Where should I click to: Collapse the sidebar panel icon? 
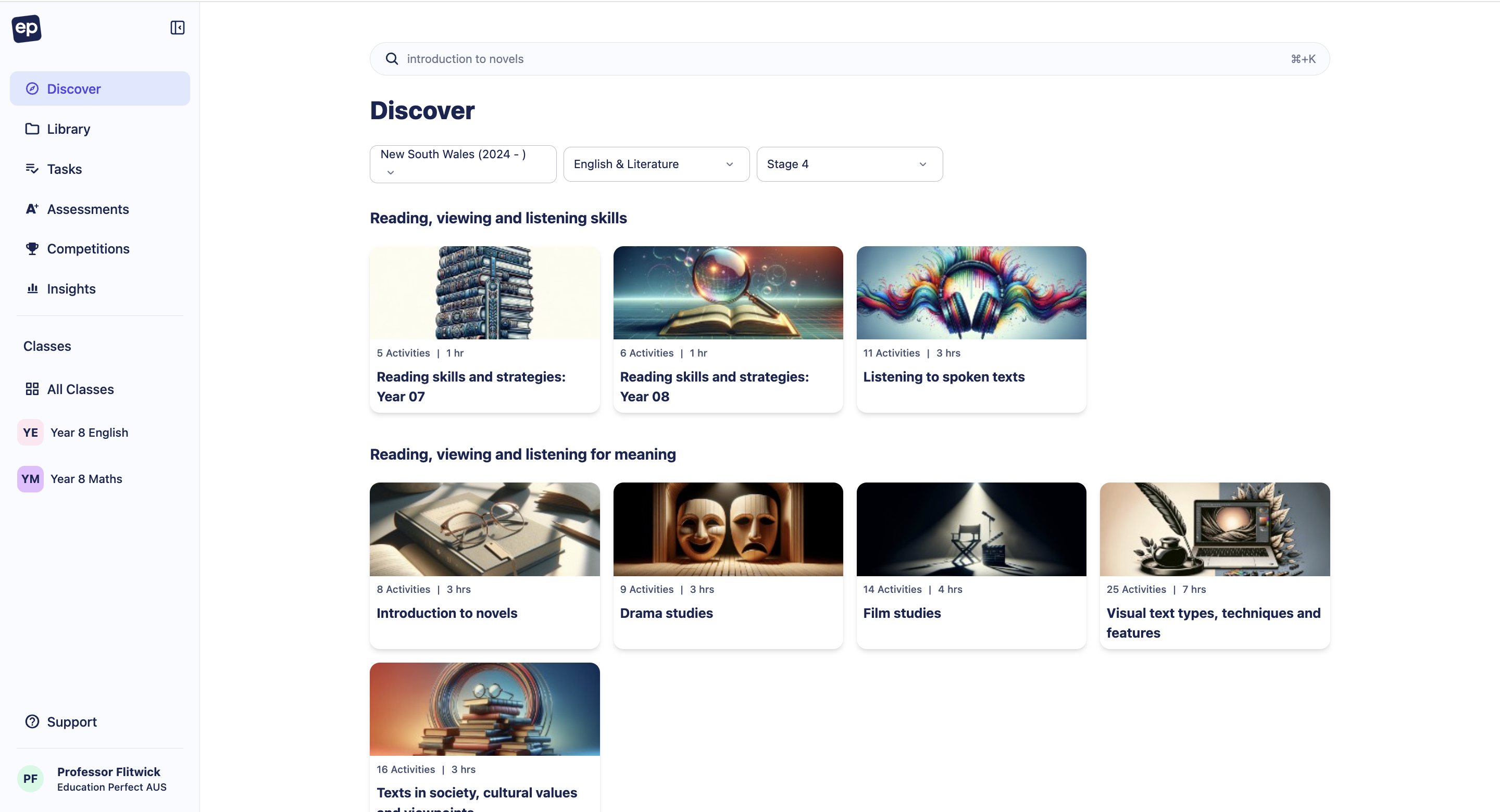pos(177,28)
